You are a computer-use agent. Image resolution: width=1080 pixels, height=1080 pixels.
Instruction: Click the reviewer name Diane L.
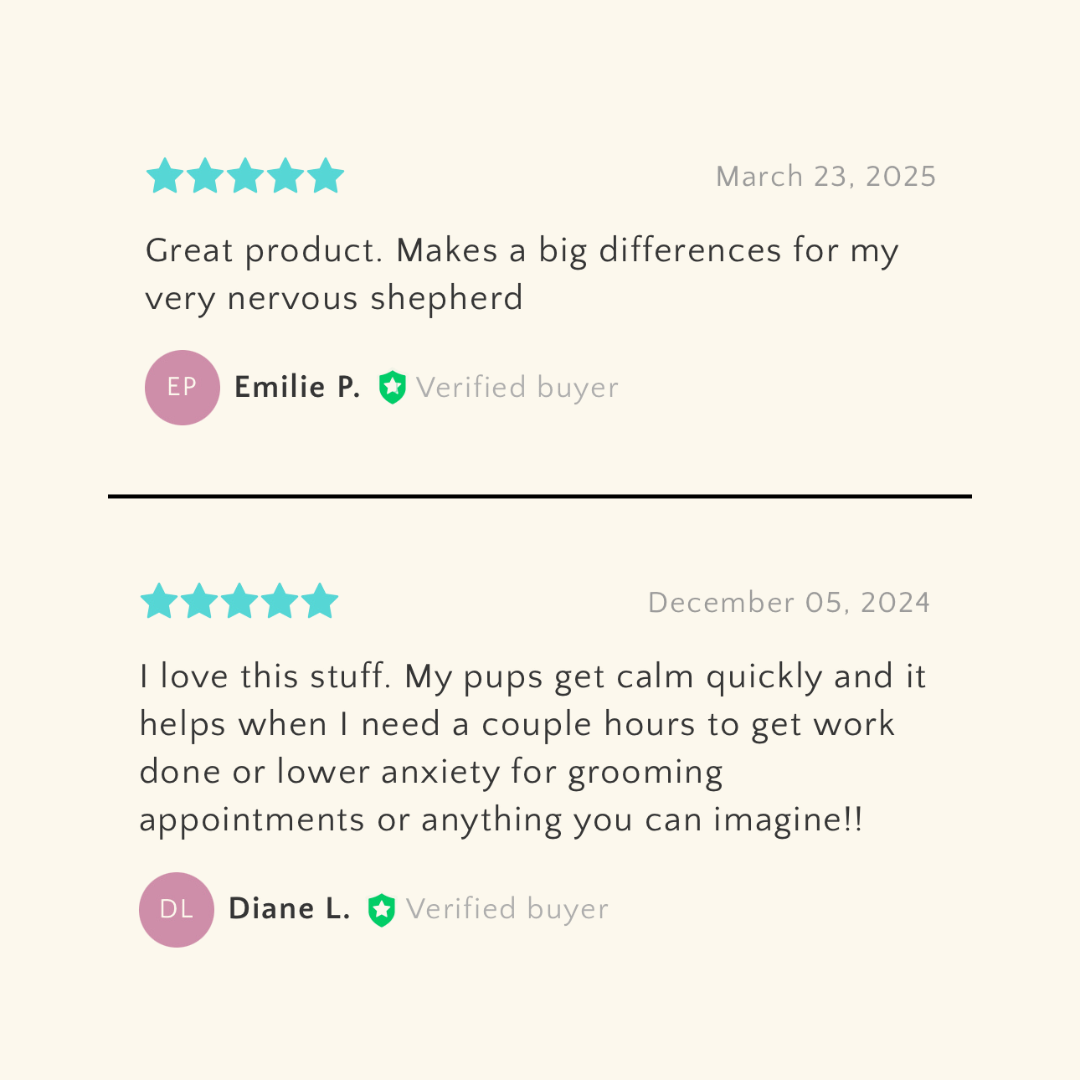pyautogui.click(x=289, y=909)
